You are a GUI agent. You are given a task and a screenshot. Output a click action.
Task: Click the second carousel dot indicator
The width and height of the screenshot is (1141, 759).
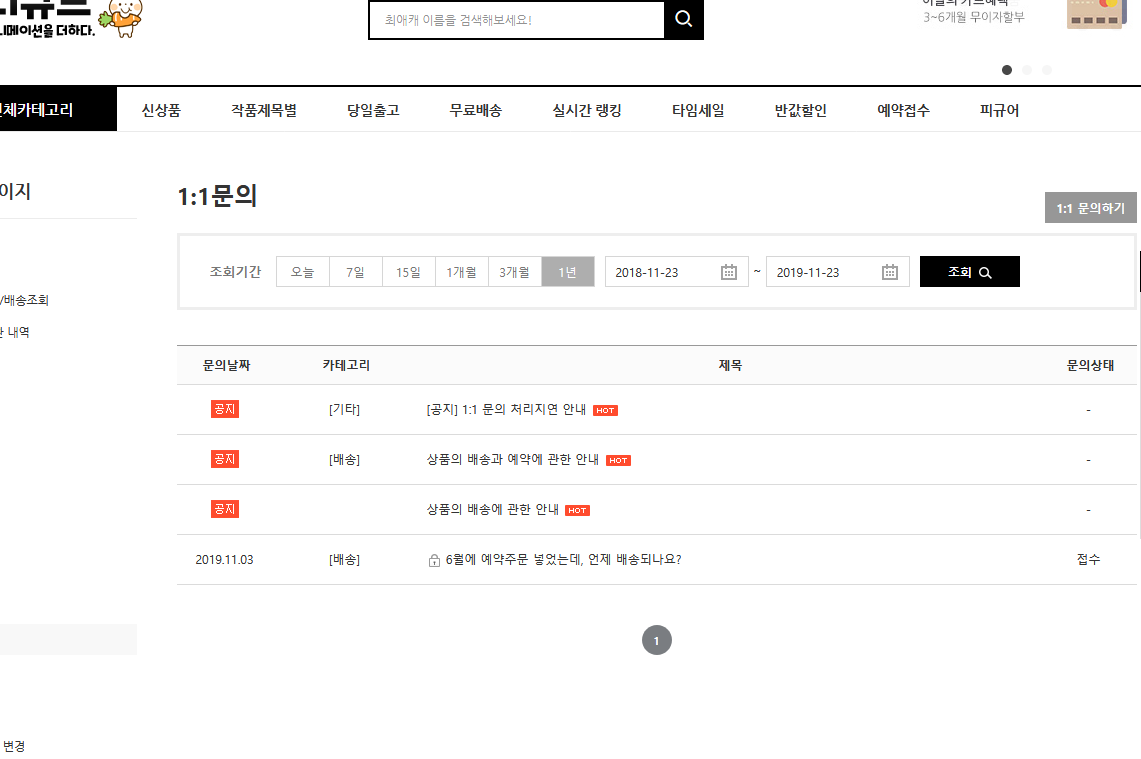pyautogui.click(x=1027, y=70)
